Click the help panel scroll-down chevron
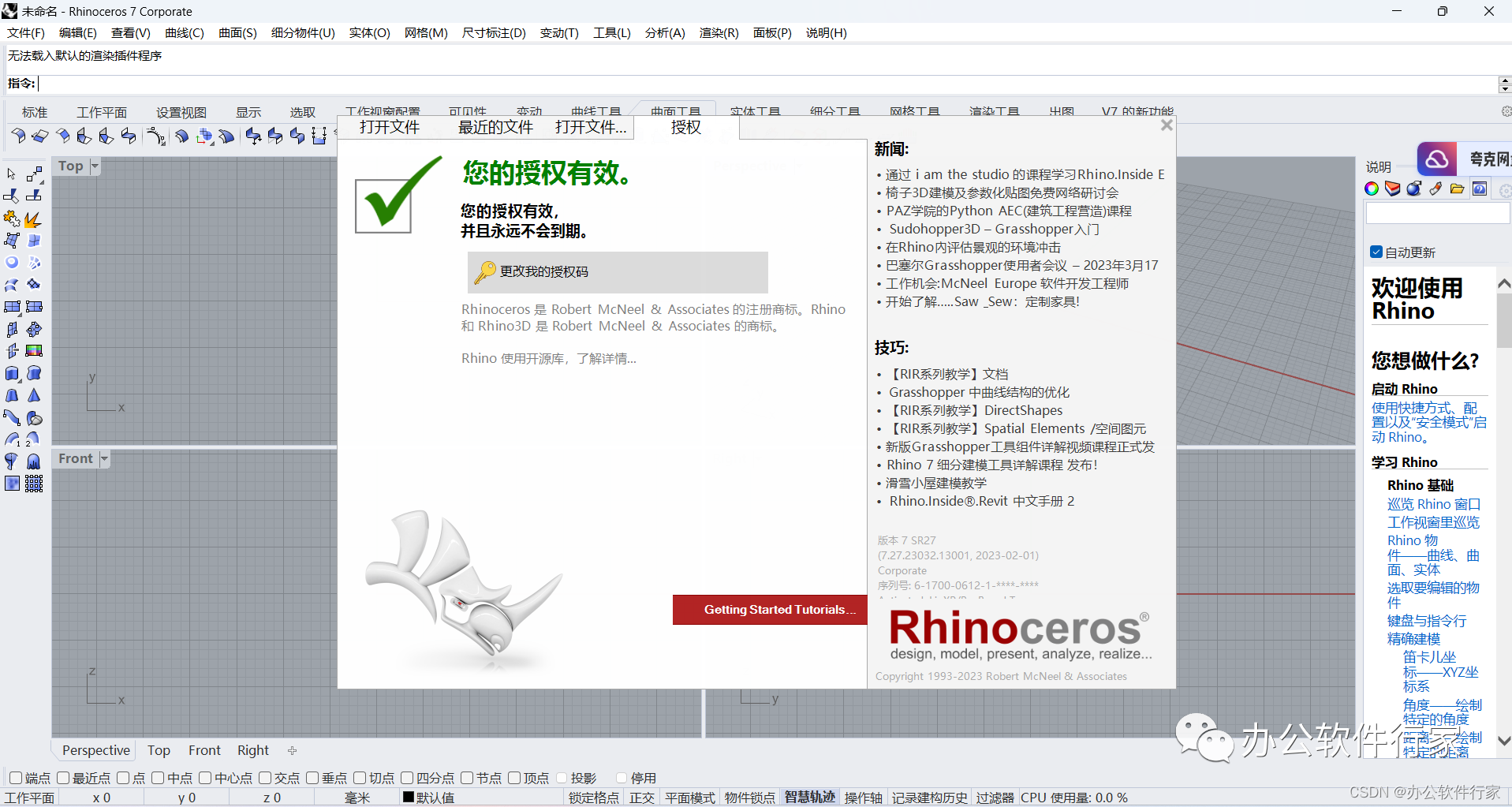 click(1504, 741)
